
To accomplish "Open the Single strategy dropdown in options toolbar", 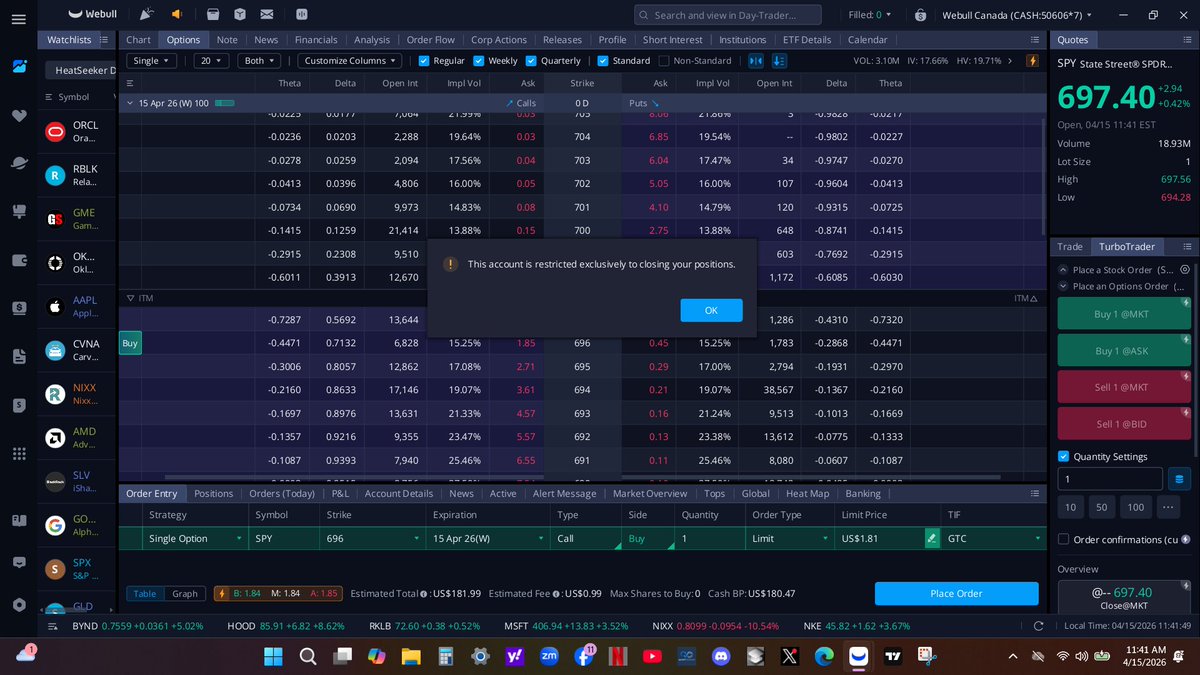I will click(x=152, y=60).
